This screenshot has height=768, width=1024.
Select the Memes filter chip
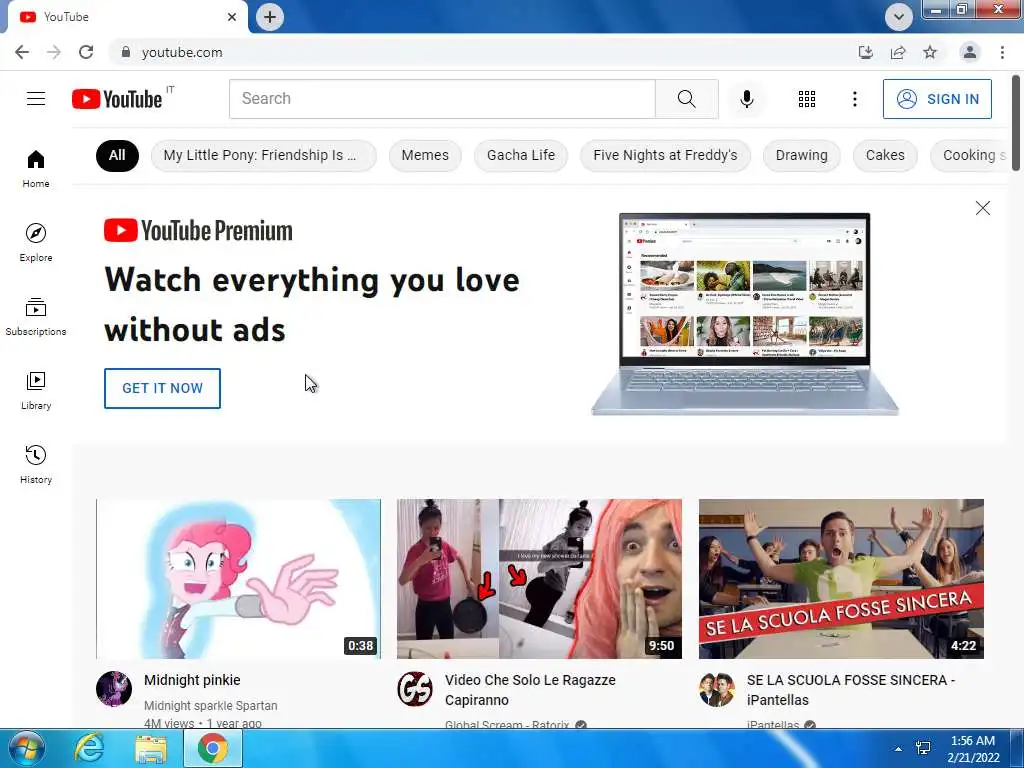point(425,155)
